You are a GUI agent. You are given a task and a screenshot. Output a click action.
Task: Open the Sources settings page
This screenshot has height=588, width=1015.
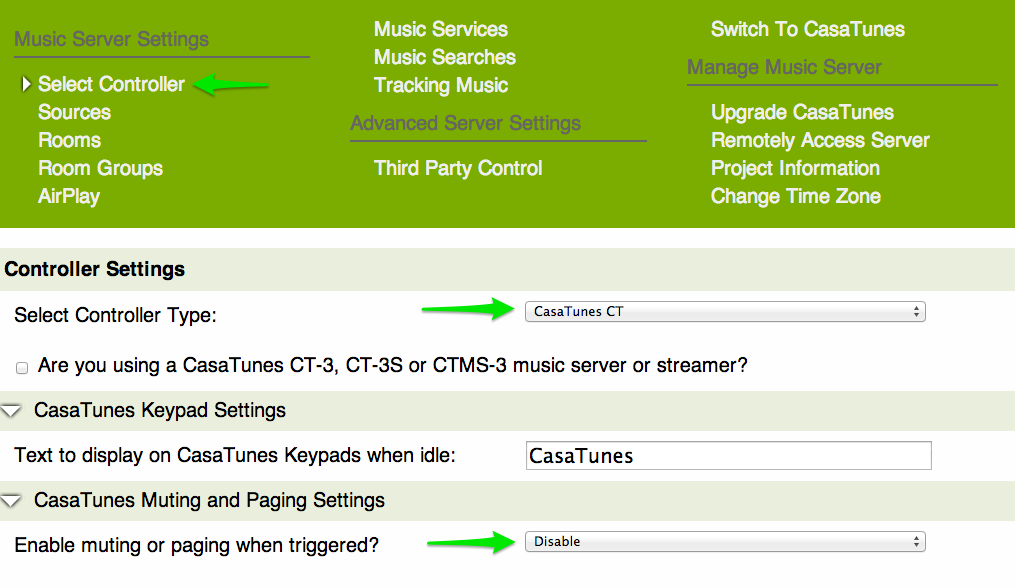(x=74, y=113)
